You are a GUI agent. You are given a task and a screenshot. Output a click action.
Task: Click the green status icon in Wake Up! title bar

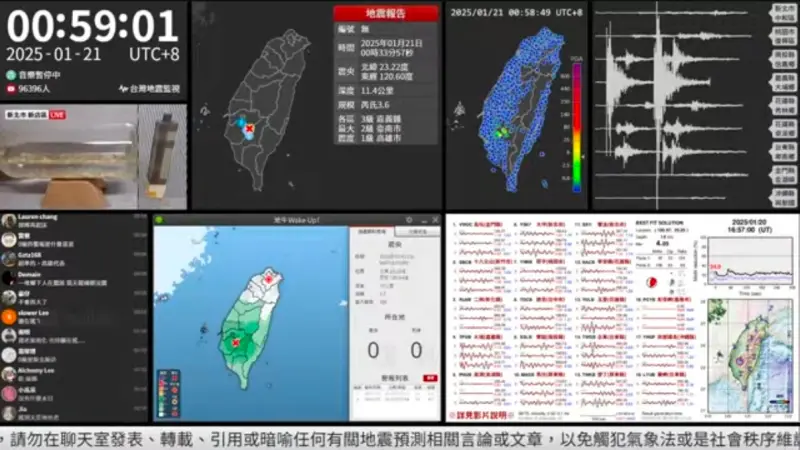coord(159,220)
